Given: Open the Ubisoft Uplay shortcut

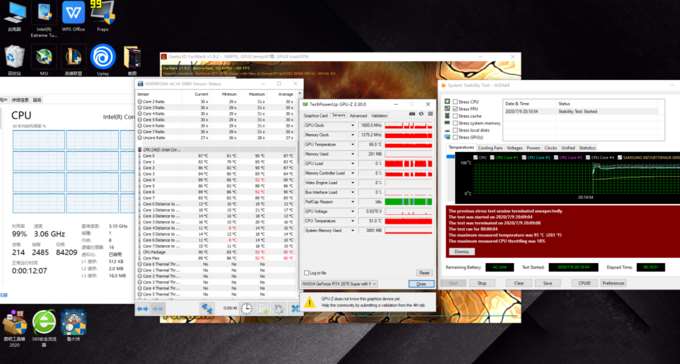Looking at the screenshot, I should coord(103,59).
